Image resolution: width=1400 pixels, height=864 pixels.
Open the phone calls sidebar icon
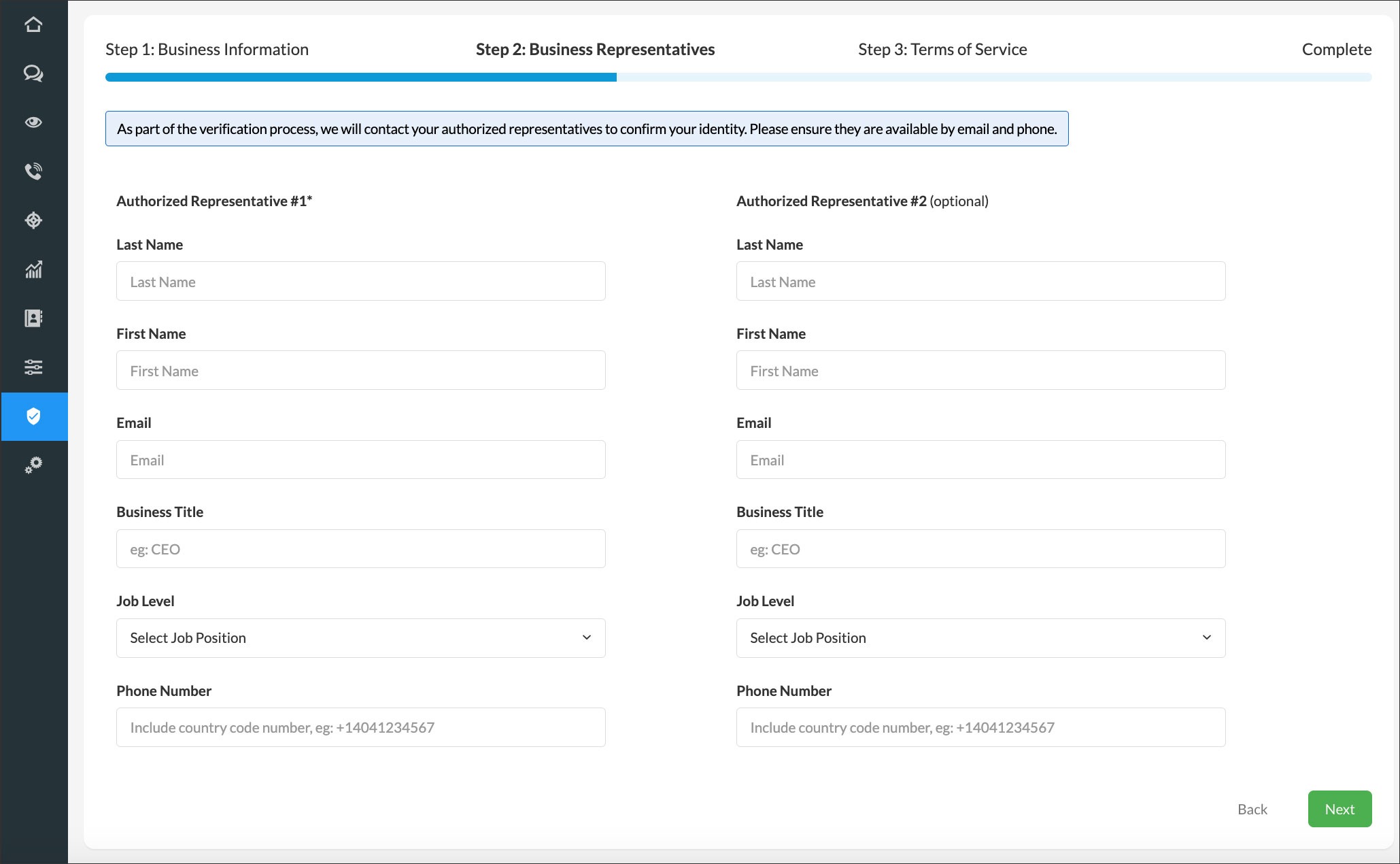click(x=33, y=171)
